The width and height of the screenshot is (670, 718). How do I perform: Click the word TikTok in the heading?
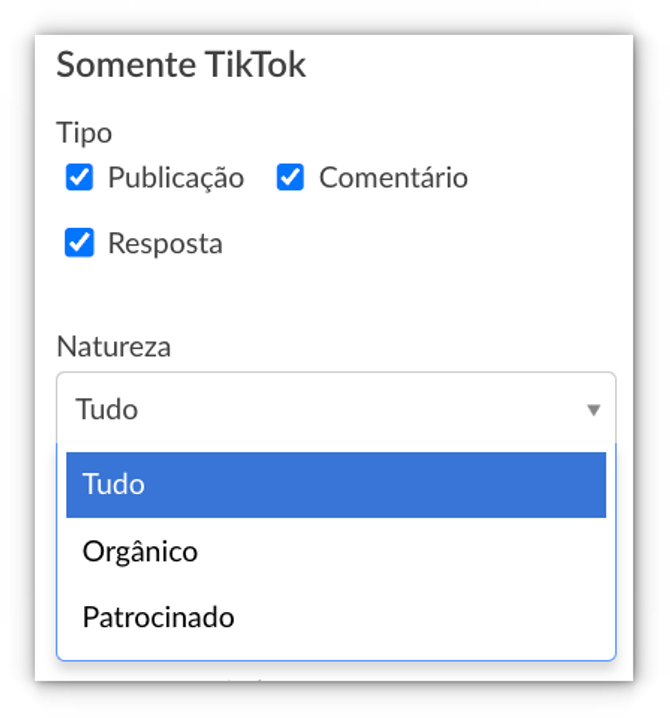click(256, 65)
